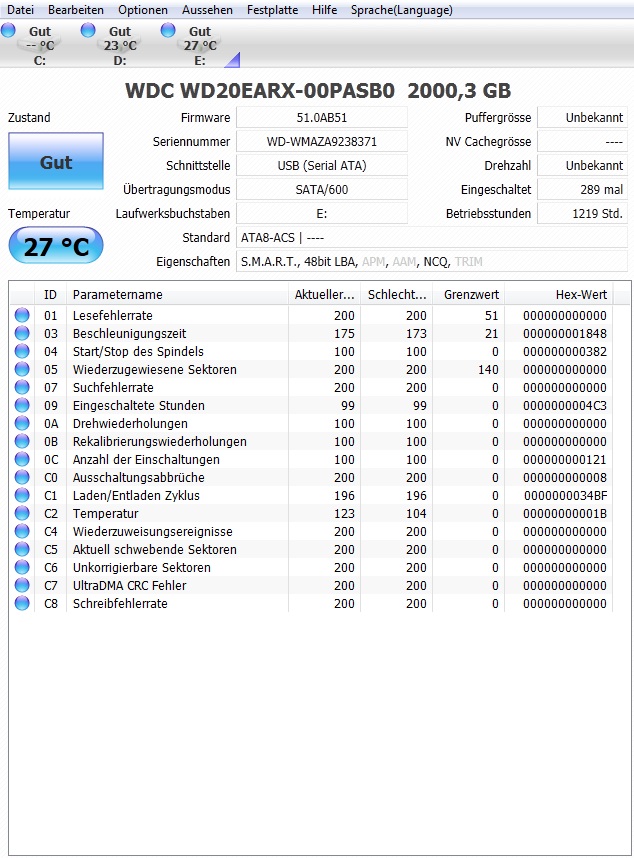Click status icon of Start/Stop des Spindels
The height and width of the screenshot is (858, 634).
[x=22, y=351]
